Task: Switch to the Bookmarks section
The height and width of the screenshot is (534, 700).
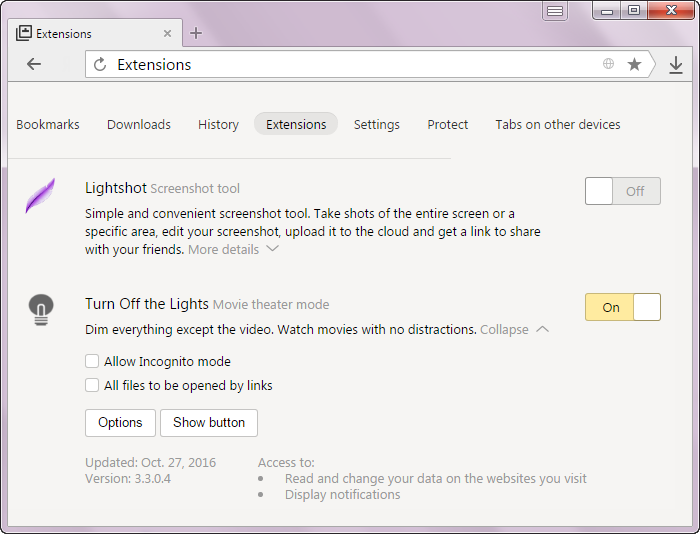Action: (x=48, y=124)
